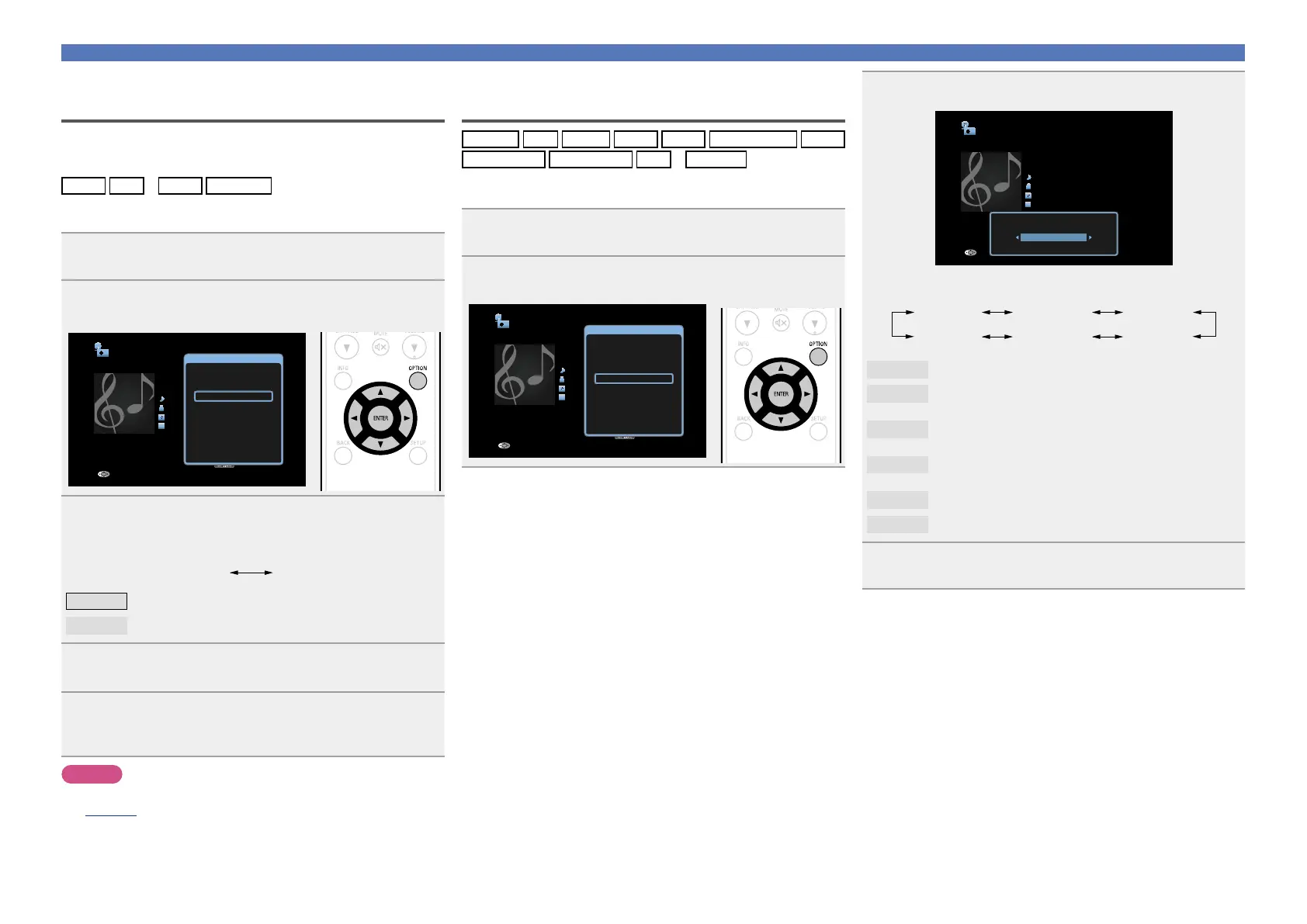Click down arrow on the leftmost remote's cursor pad
1307x924 pixels.
(380, 445)
